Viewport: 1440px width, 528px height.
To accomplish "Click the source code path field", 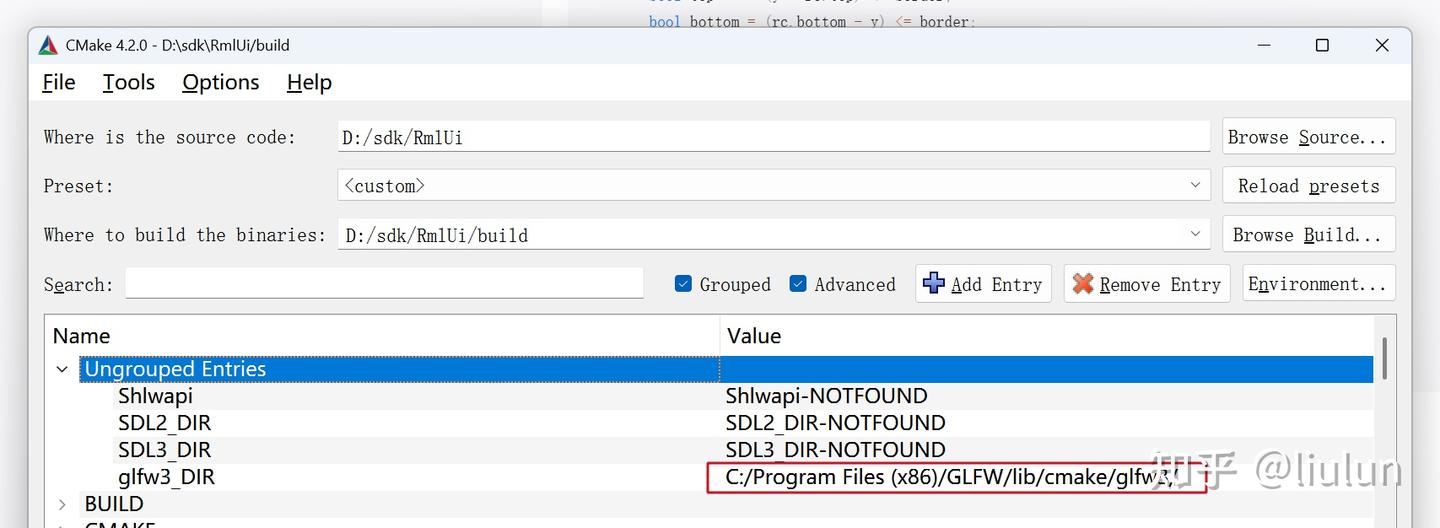I will 774,137.
